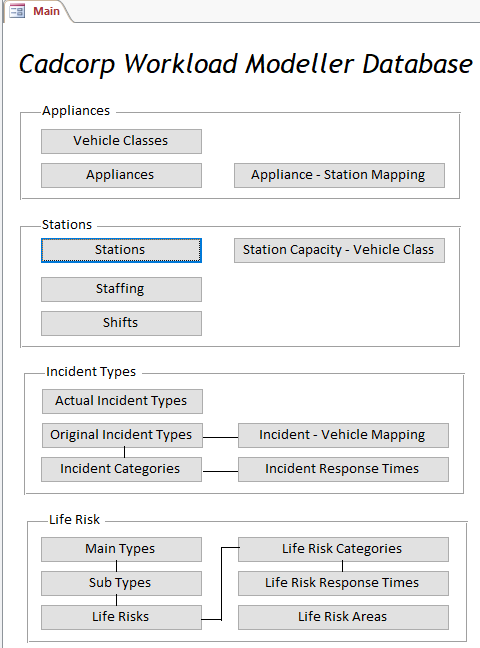Open the Stations form button
Viewport: 480px width, 648px height.
pyautogui.click(x=121, y=250)
